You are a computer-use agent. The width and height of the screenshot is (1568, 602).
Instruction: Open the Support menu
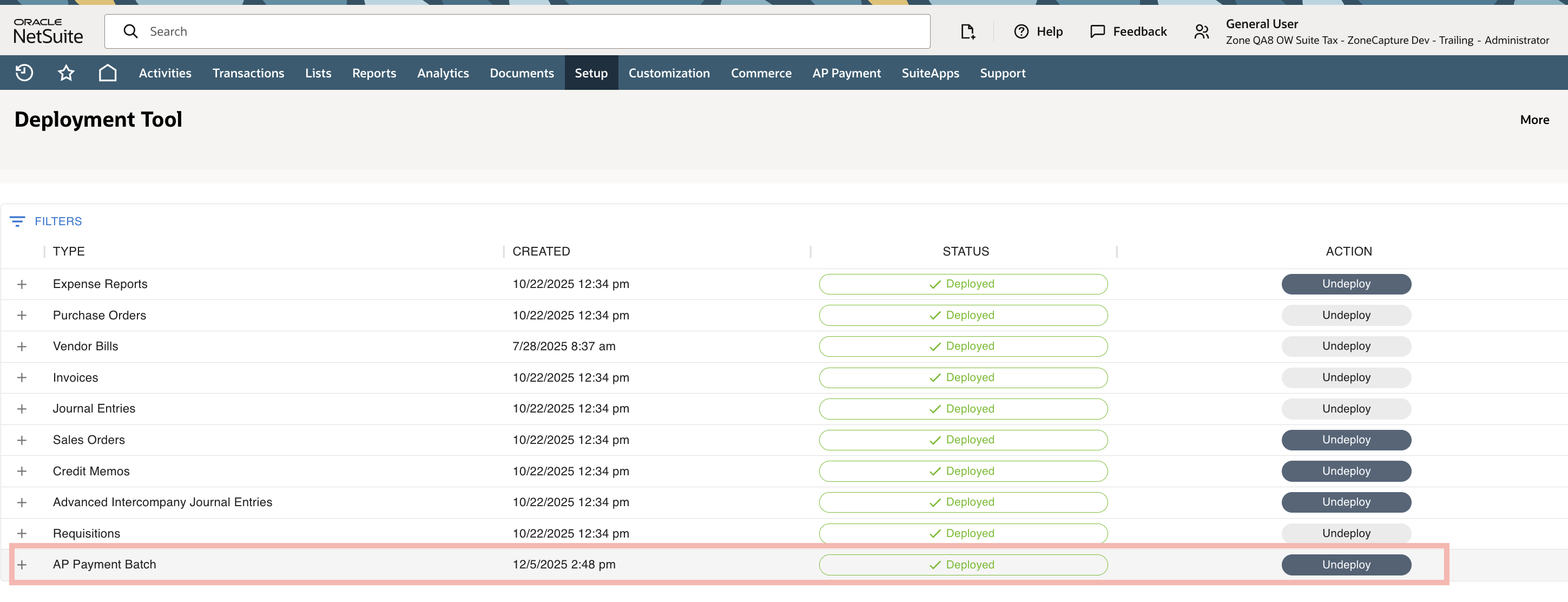[1003, 73]
